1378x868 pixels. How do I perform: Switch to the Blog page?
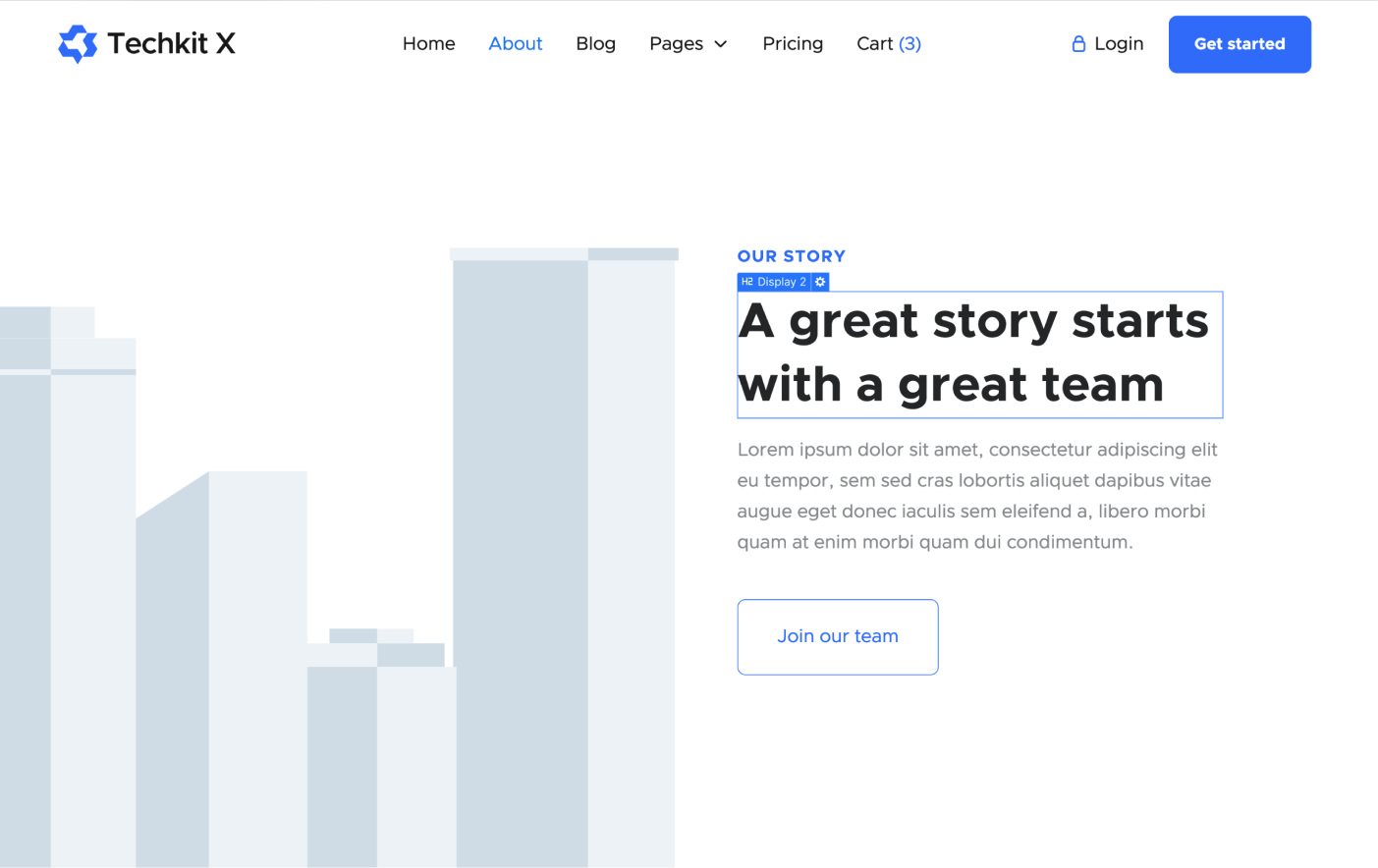point(595,43)
